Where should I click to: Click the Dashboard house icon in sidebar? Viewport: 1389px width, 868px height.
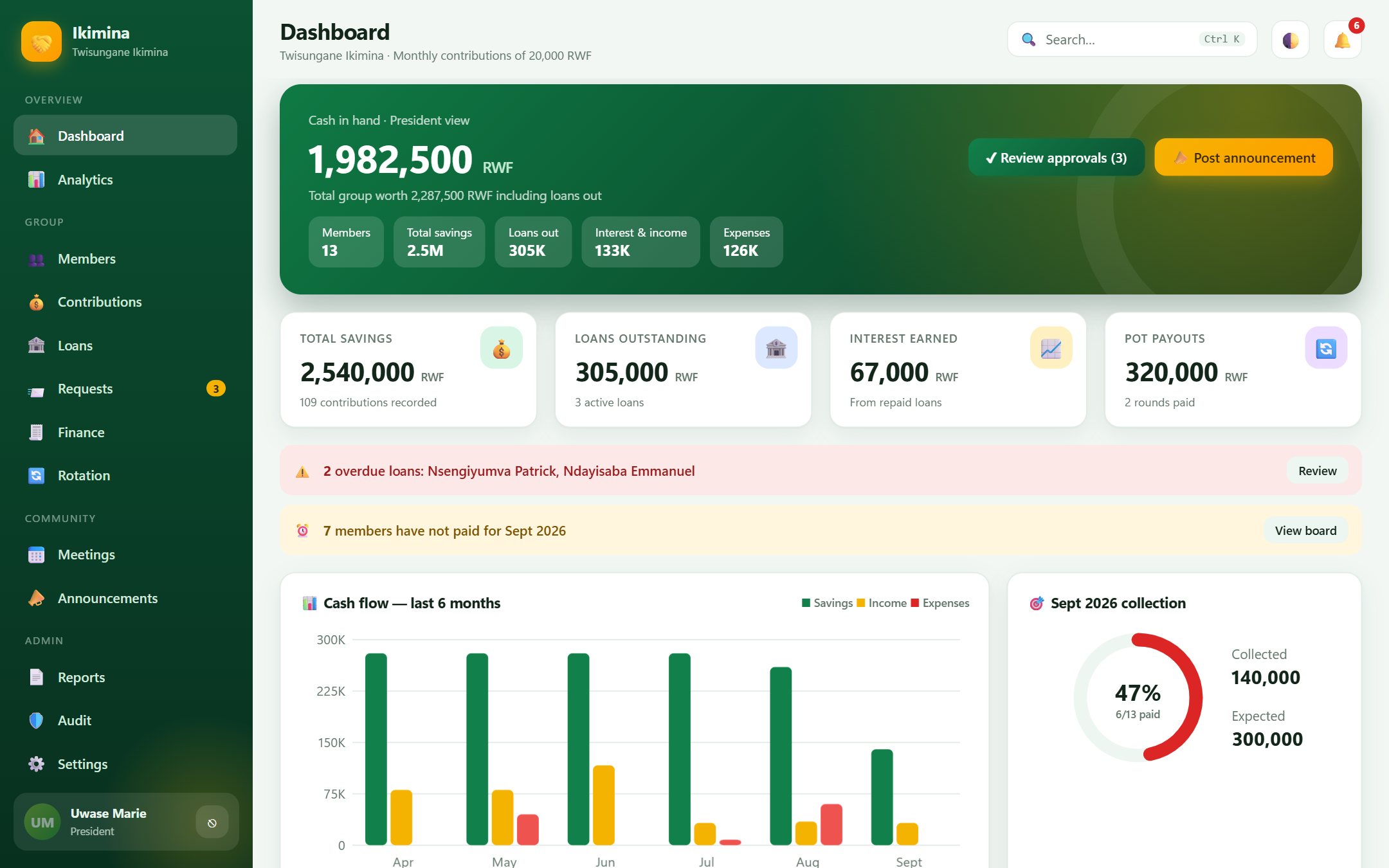pyautogui.click(x=37, y=136)
